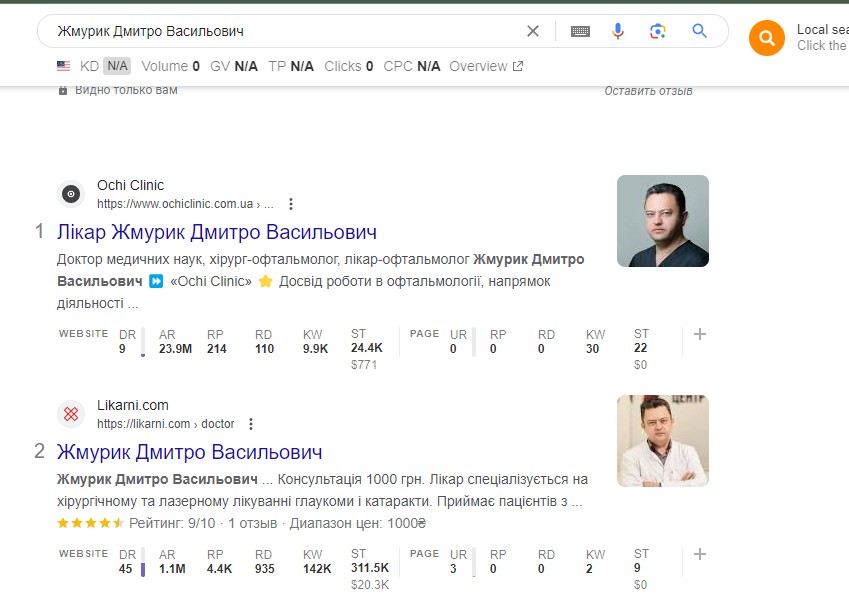The image size is (849, 612).
Task: Clear the search box with X
Action: click(533, 31)
